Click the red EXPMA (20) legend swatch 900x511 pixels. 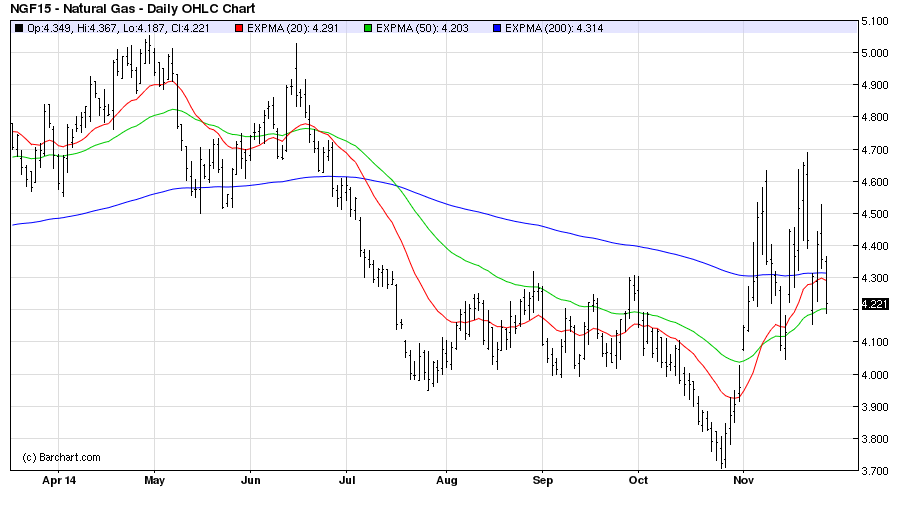click(238, 28)
